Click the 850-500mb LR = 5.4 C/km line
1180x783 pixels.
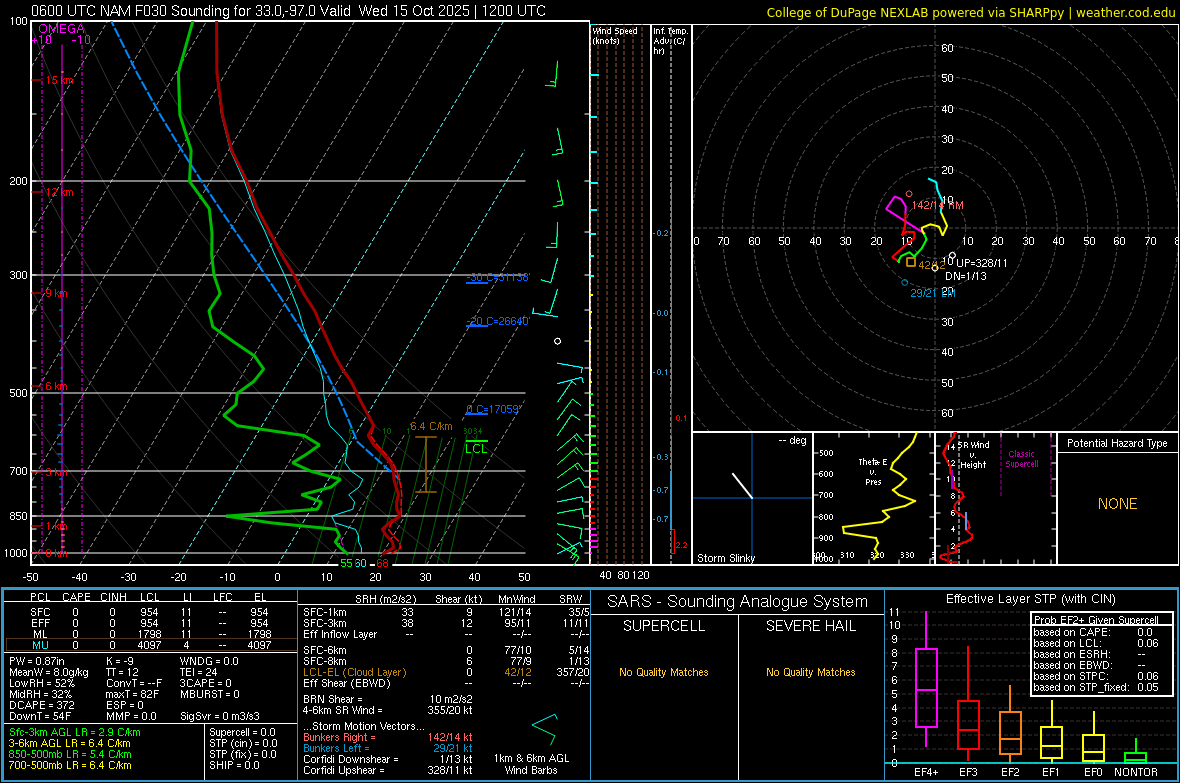click(70, 754)
